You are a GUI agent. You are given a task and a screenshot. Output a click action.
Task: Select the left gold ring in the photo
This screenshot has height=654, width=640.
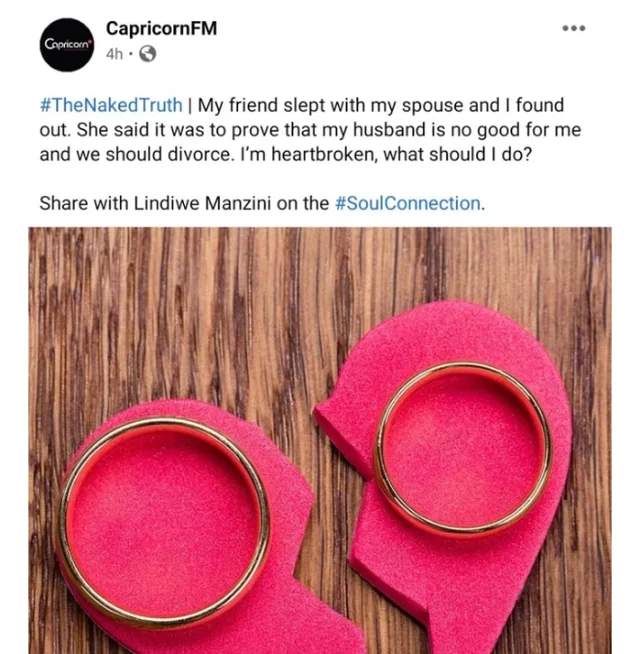click(x=164, y=521)
